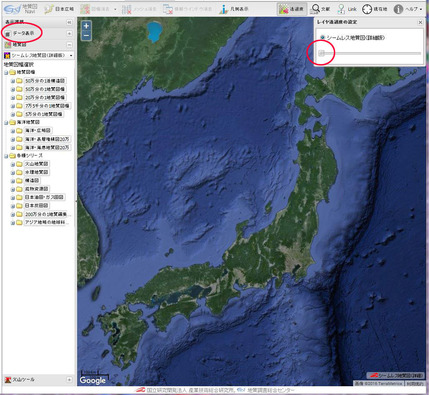Click the layer transparency slider handle
The image size is (429, 395).
(x=321, y=53)
